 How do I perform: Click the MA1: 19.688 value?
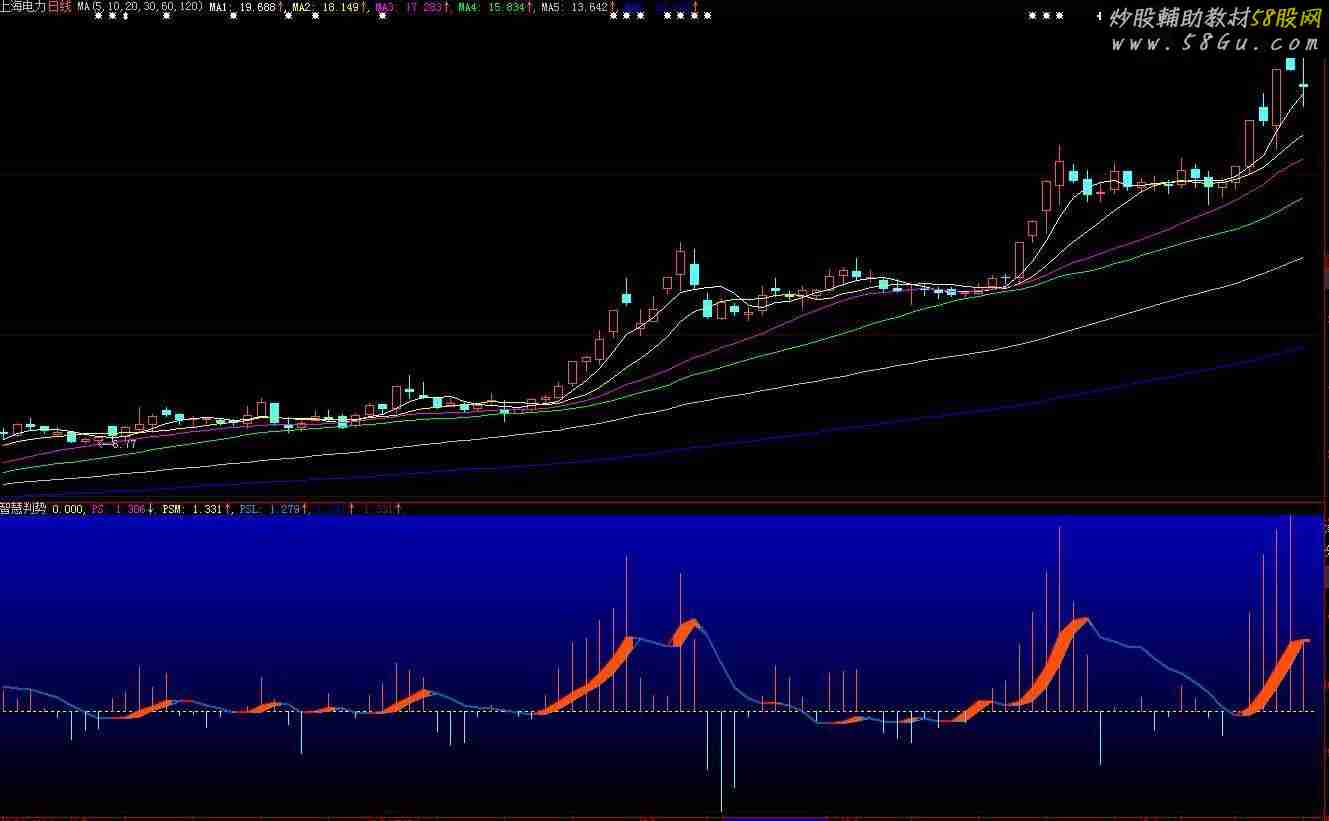coord(243,7)
